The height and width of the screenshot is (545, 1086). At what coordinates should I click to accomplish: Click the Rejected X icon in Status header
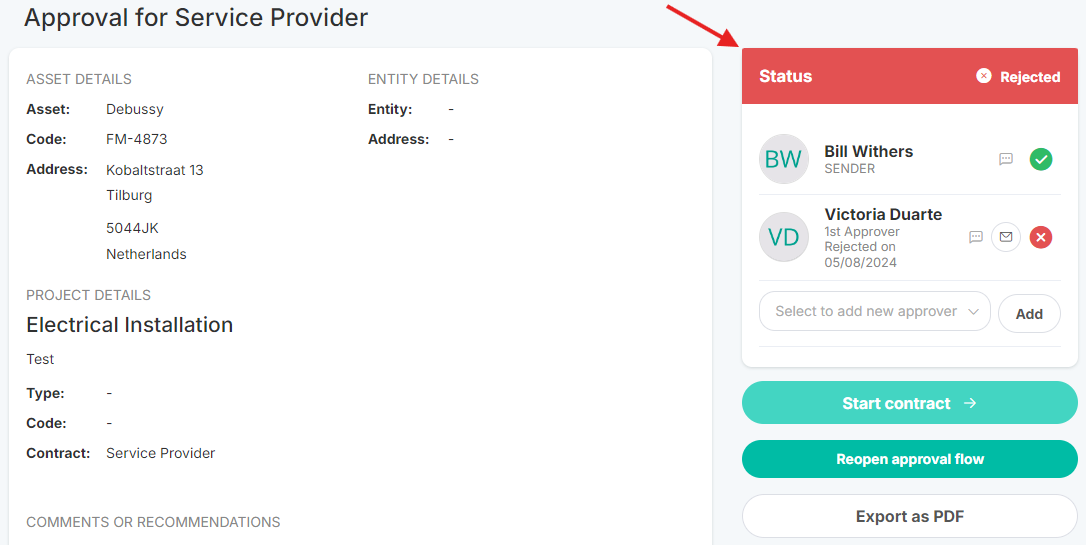pos(983,76)
